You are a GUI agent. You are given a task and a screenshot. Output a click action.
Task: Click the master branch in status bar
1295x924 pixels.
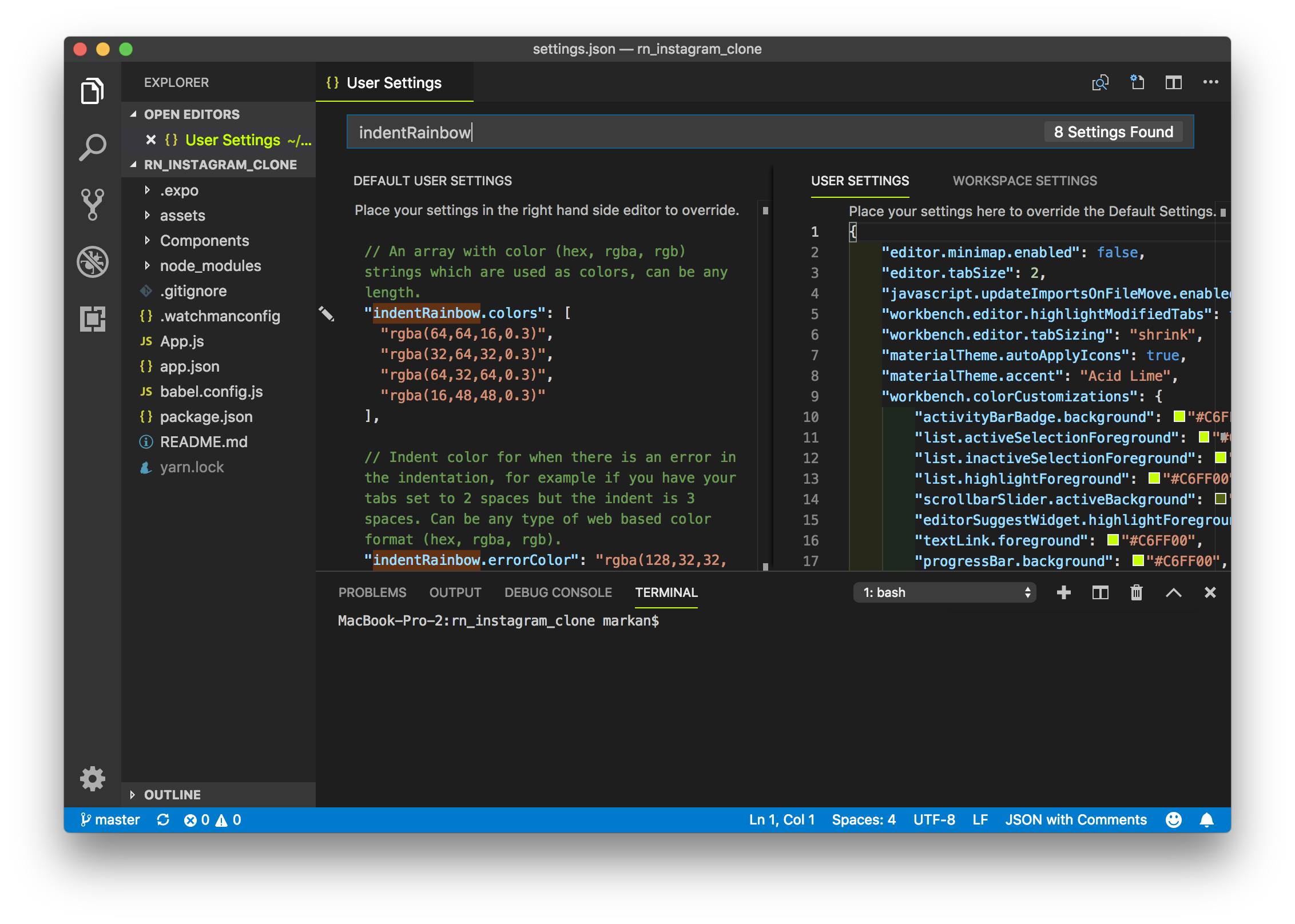click(111, 820)
